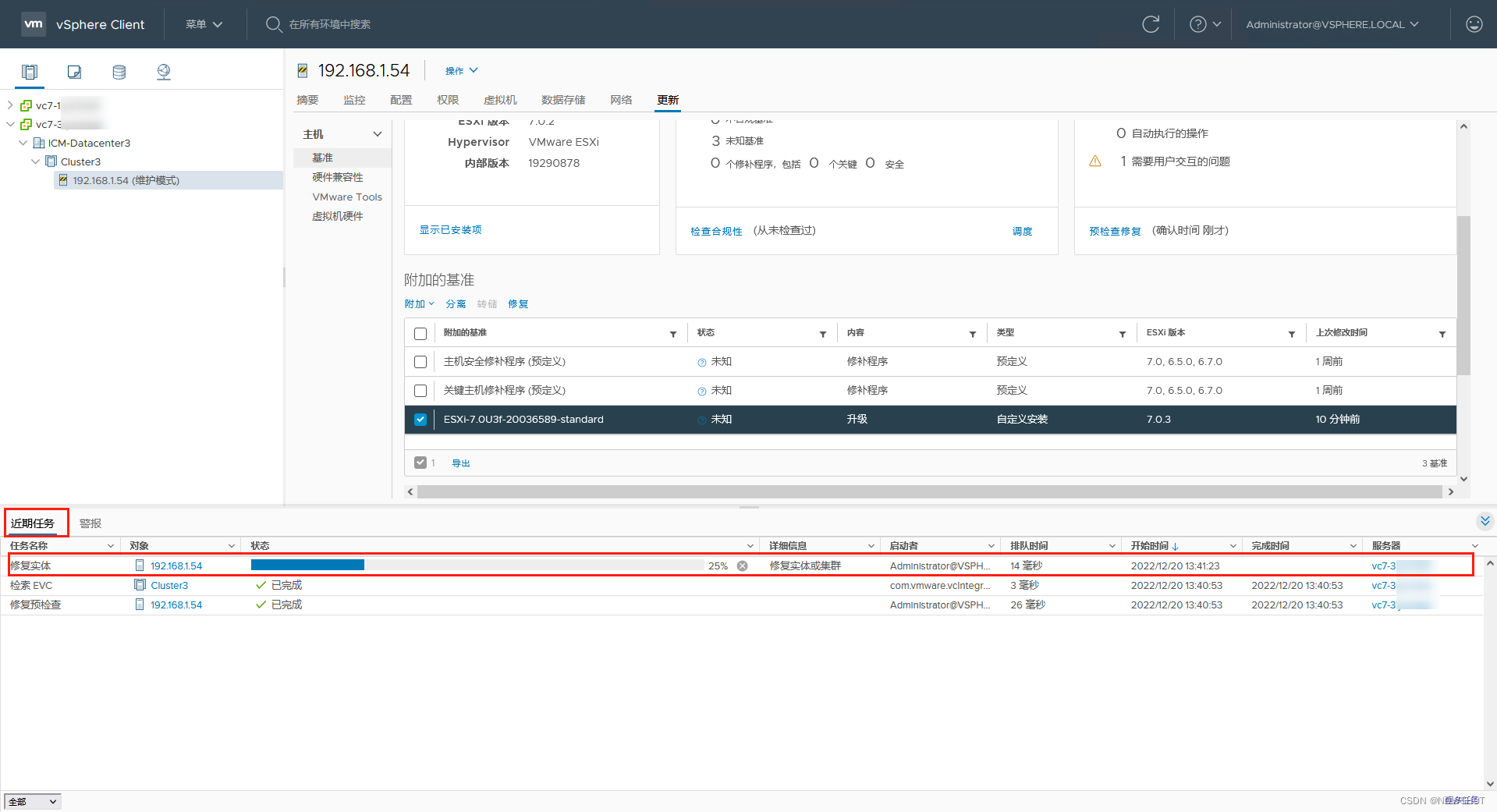
Task: Click the host icon beside 192.168.1.54 title
Action: [x=303, y=71]
